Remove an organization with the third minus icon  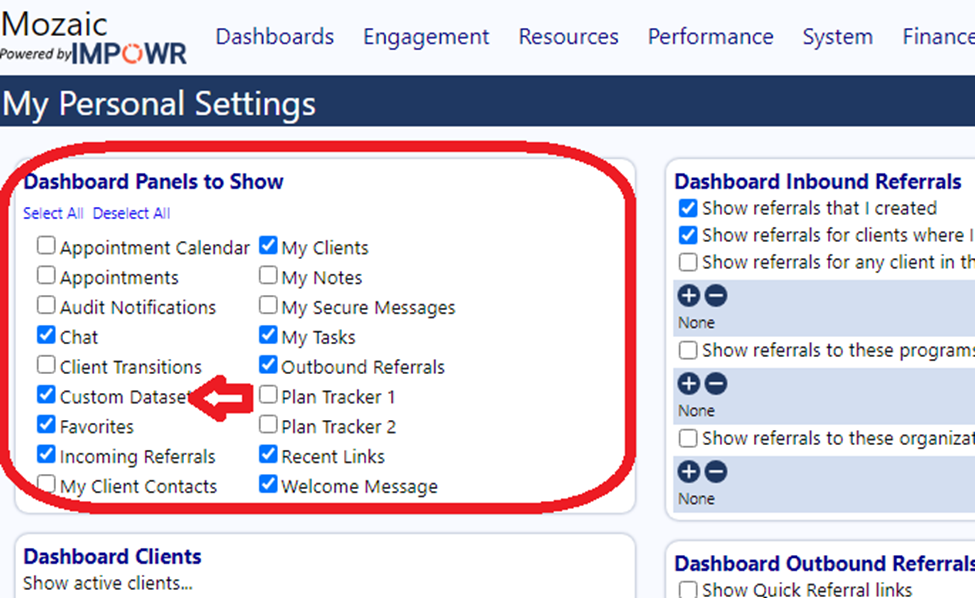click(x=716, y=472)
